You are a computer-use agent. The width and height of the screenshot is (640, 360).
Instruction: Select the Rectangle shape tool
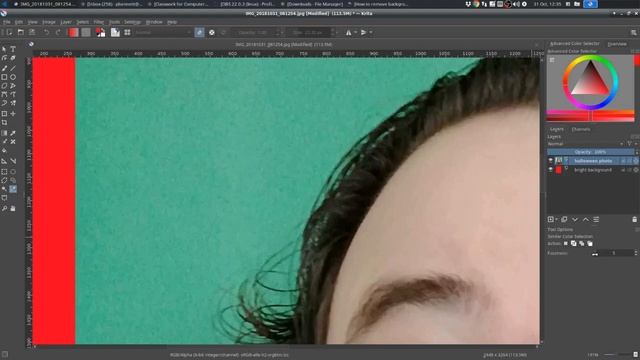(4, 77)
